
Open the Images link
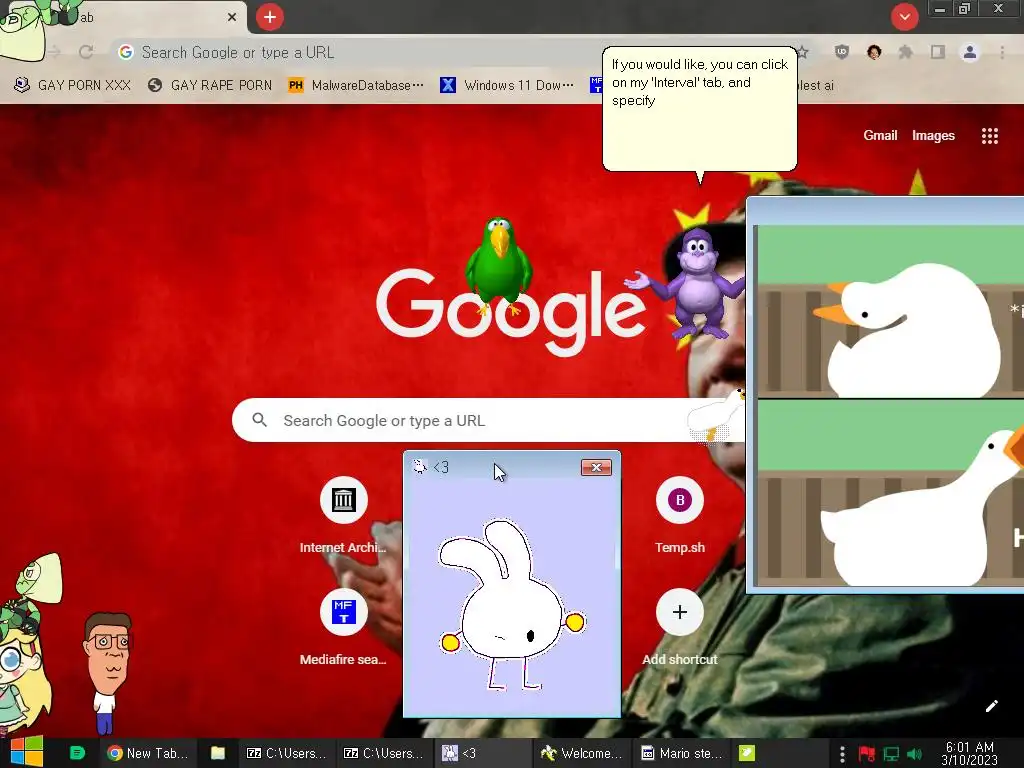[933, 135]
